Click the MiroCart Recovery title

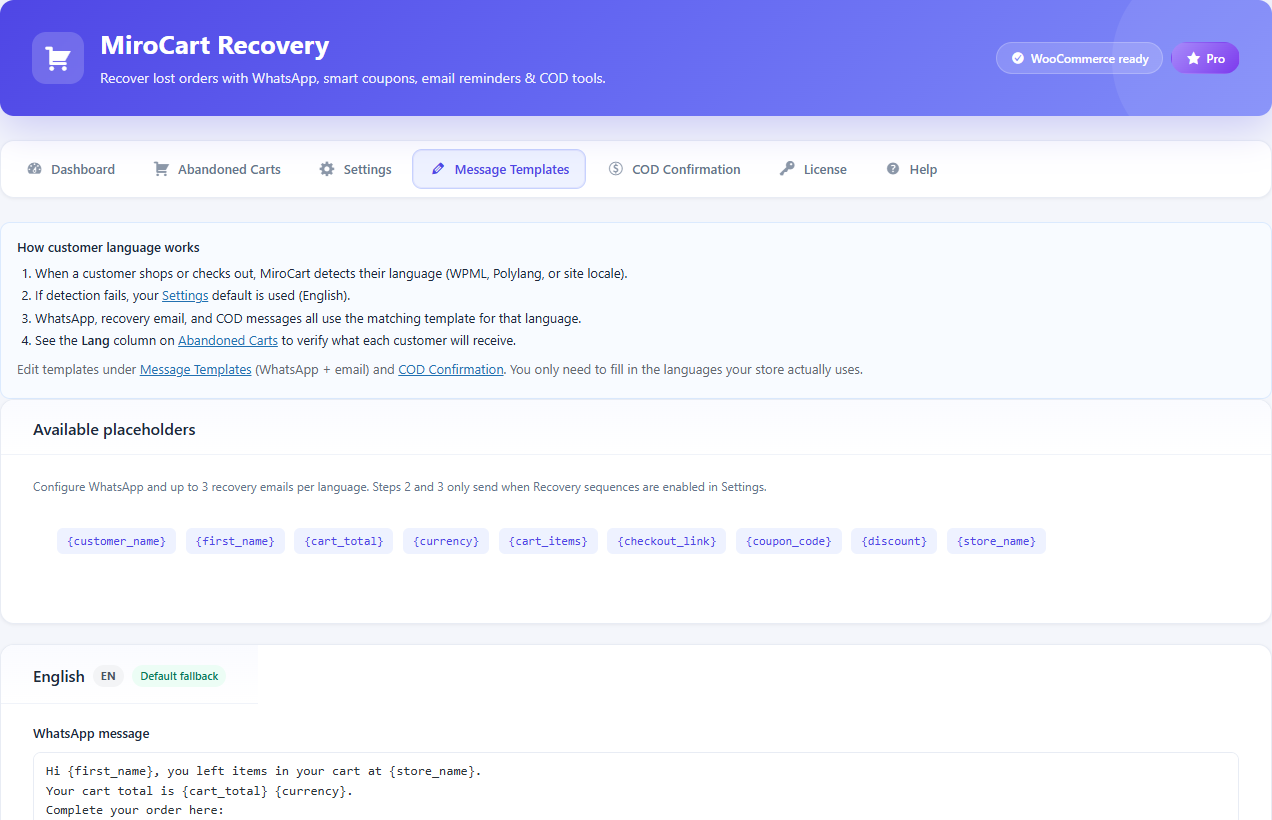pyautogui.click(x=215, y=46)
